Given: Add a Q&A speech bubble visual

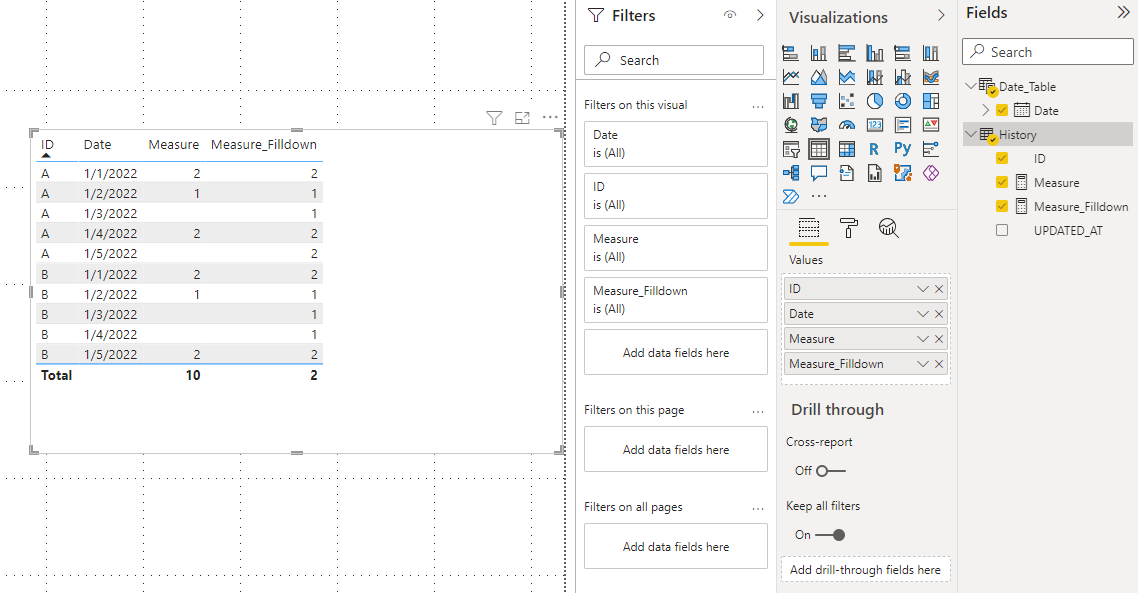Looking at the screenshot, I should pos(819,173).
